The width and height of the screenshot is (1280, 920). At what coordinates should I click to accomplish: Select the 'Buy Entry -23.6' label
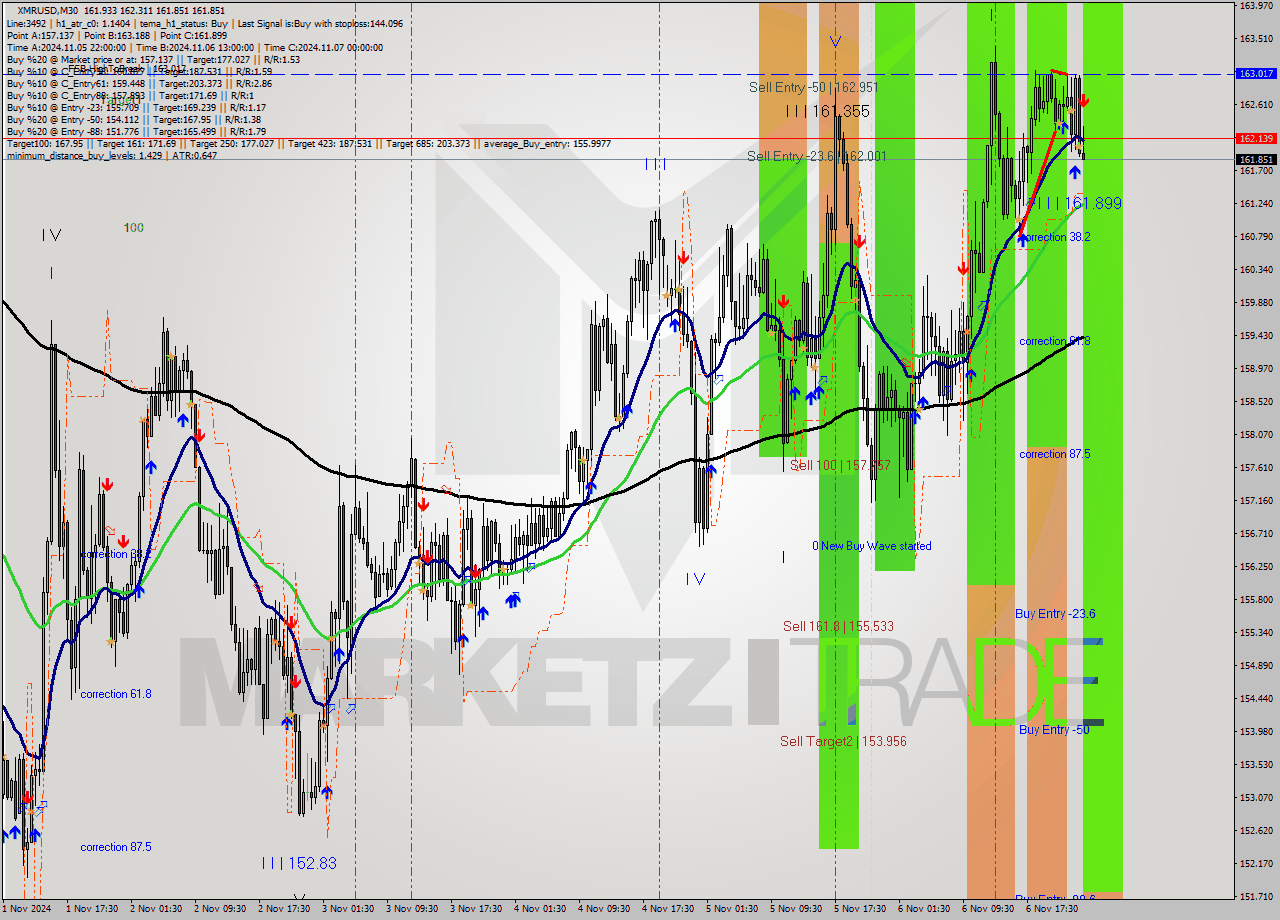point(1056,613)
